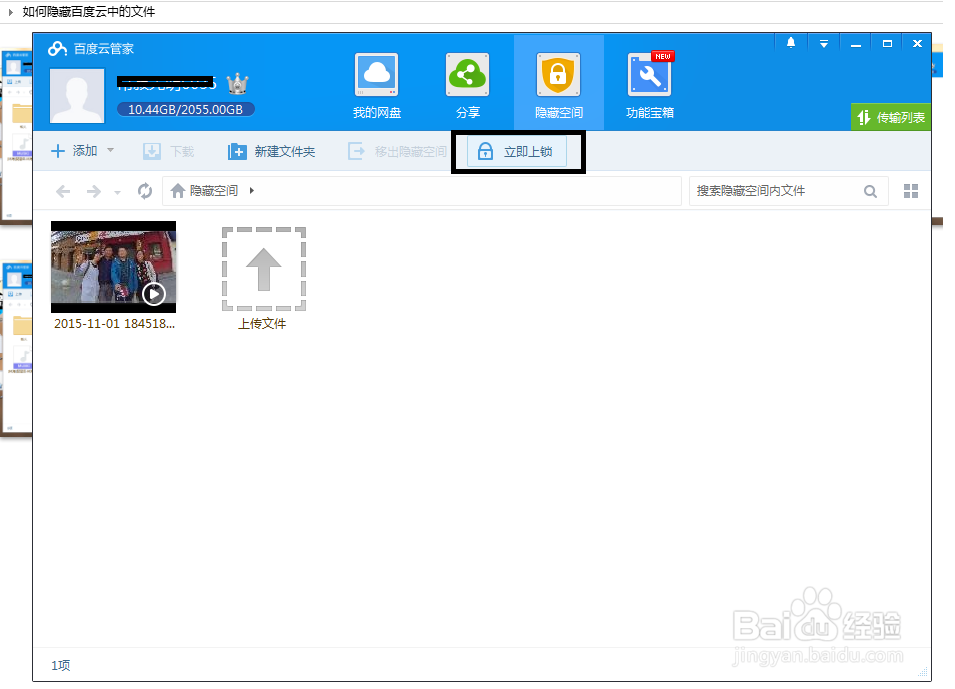Open the 功能宝箱 toolbox tab
This screenshot has width=955, height=689.
[649, 82]
